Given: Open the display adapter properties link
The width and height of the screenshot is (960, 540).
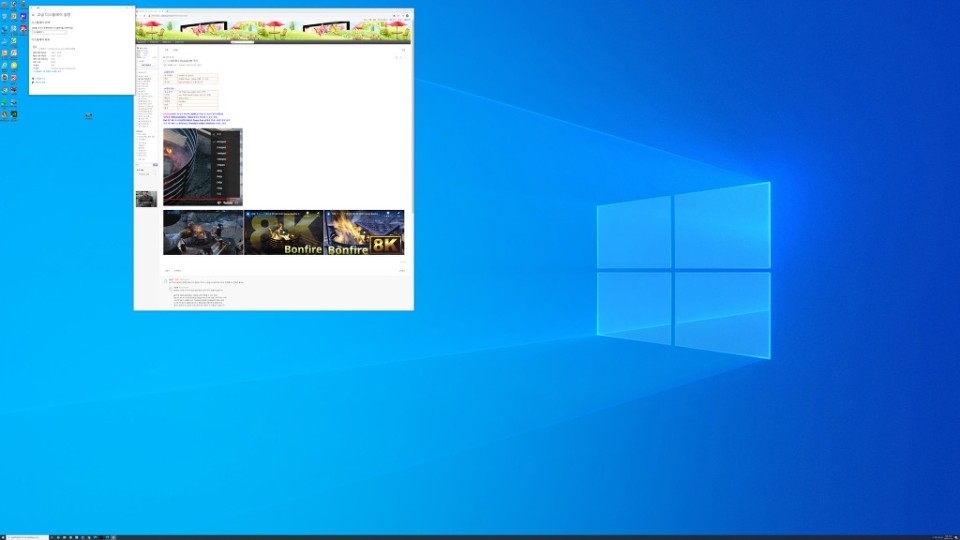Looking at the screenshot, I should coord(47,71).
